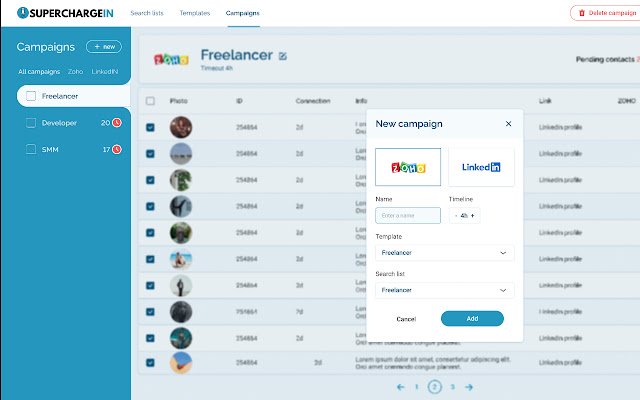
Task: Filter campaigns by LinkedIN
Action: [105, 71]
